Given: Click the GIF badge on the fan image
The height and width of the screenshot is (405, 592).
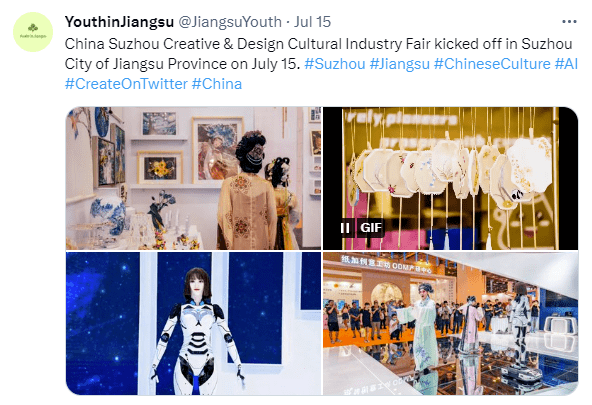Looking at the screenshot, I should coord(371,228).
